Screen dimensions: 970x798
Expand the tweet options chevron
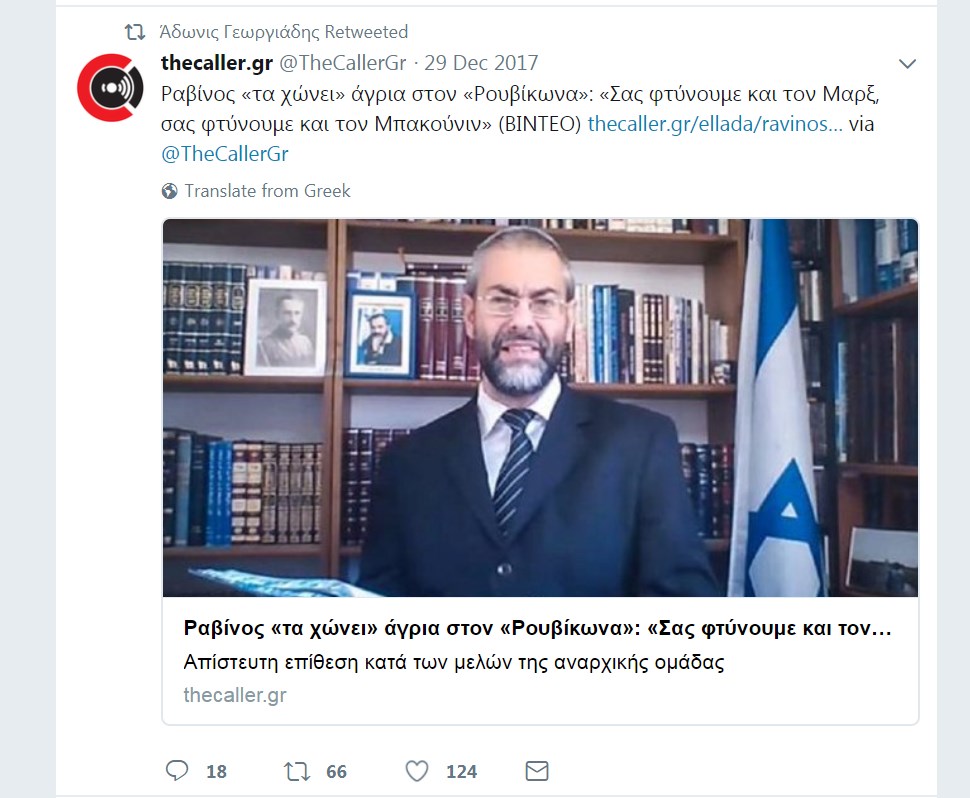(907, 64)
